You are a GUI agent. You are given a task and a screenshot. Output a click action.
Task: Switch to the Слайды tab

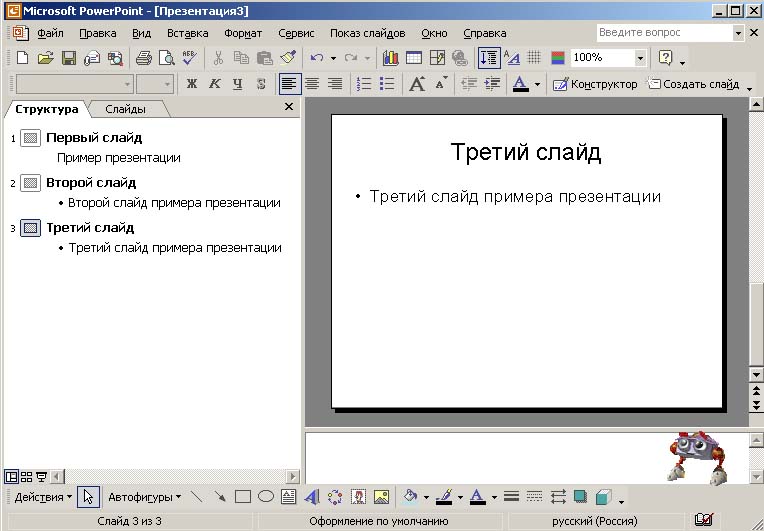pos(125,109)
